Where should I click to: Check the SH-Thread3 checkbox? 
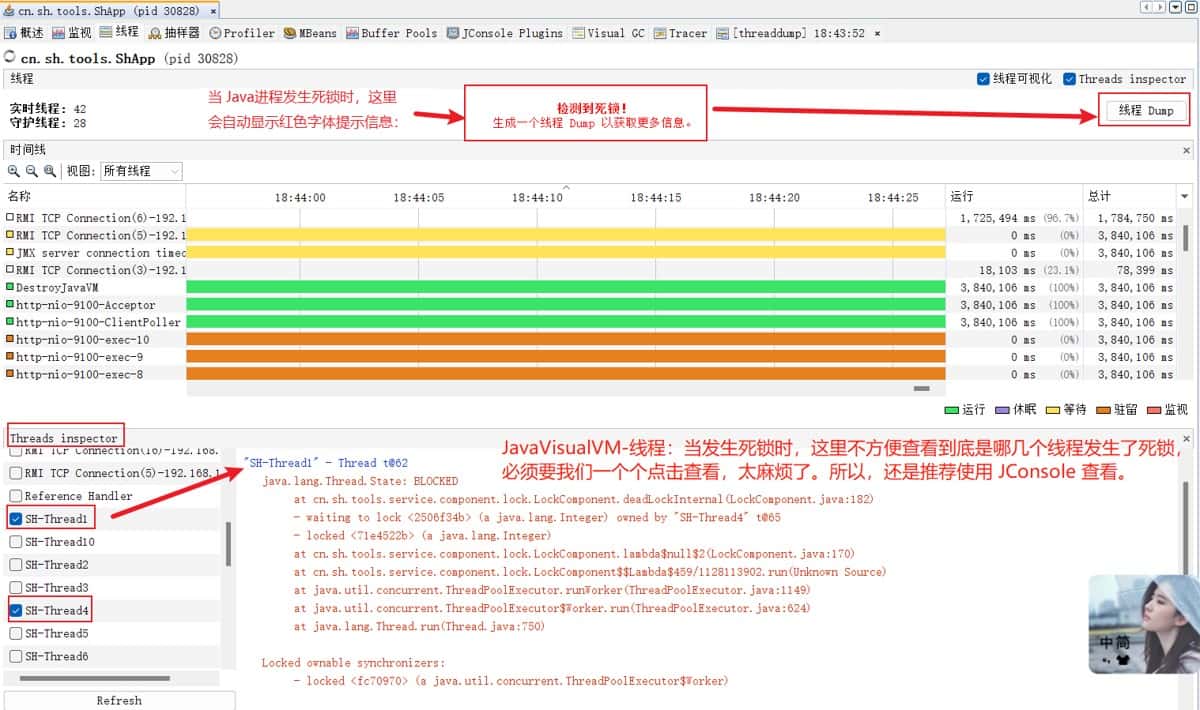click(x=15, y=588)
